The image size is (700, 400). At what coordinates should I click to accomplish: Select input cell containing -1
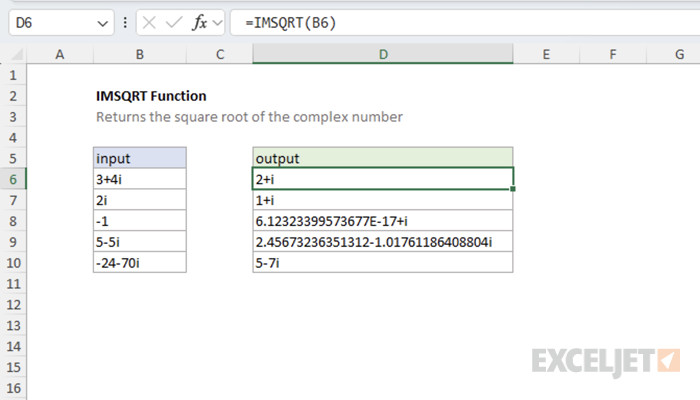point(140,221)
